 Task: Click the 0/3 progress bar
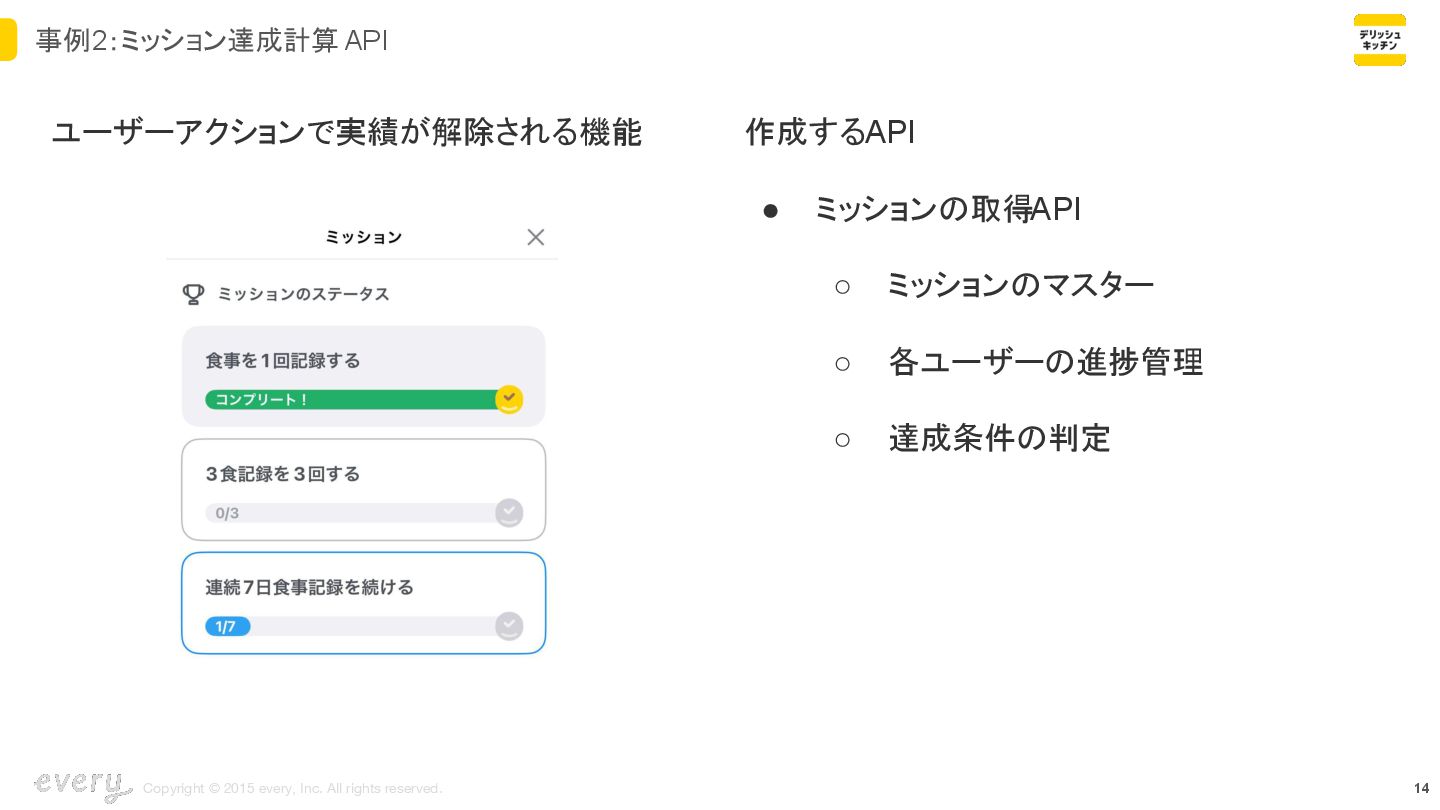point(351,513)
